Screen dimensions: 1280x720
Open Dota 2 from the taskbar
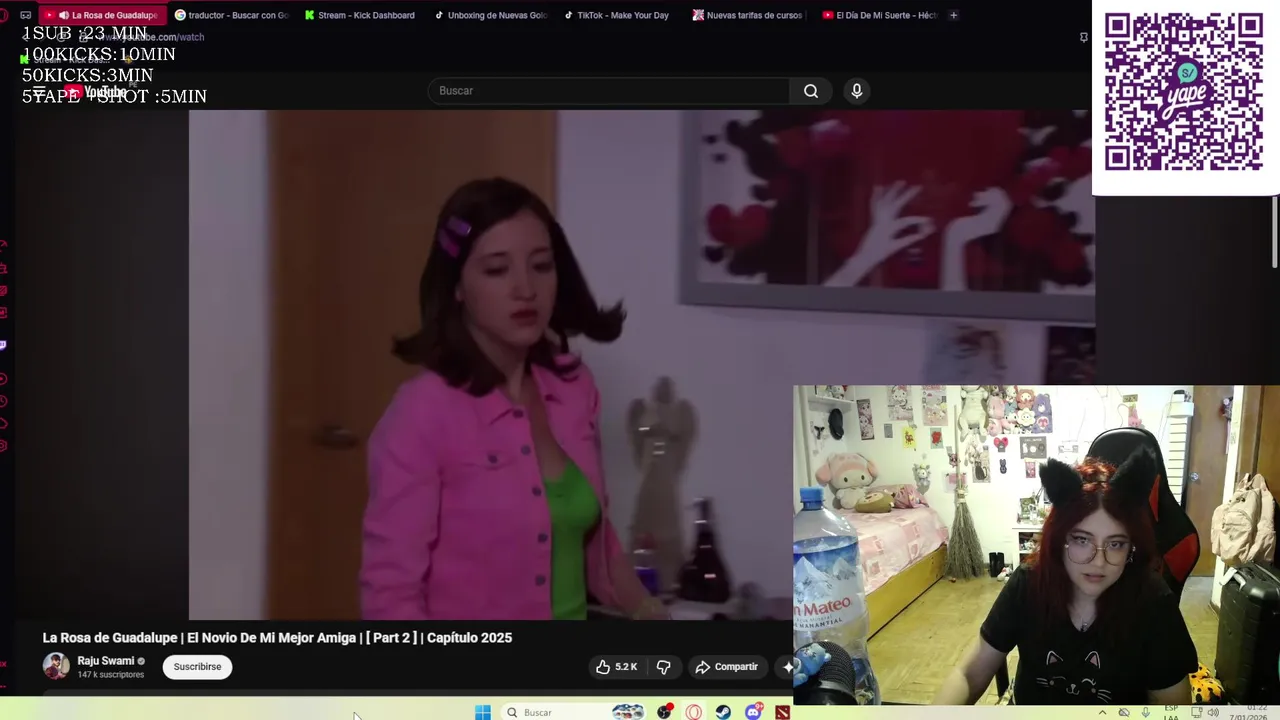point(782,712)
